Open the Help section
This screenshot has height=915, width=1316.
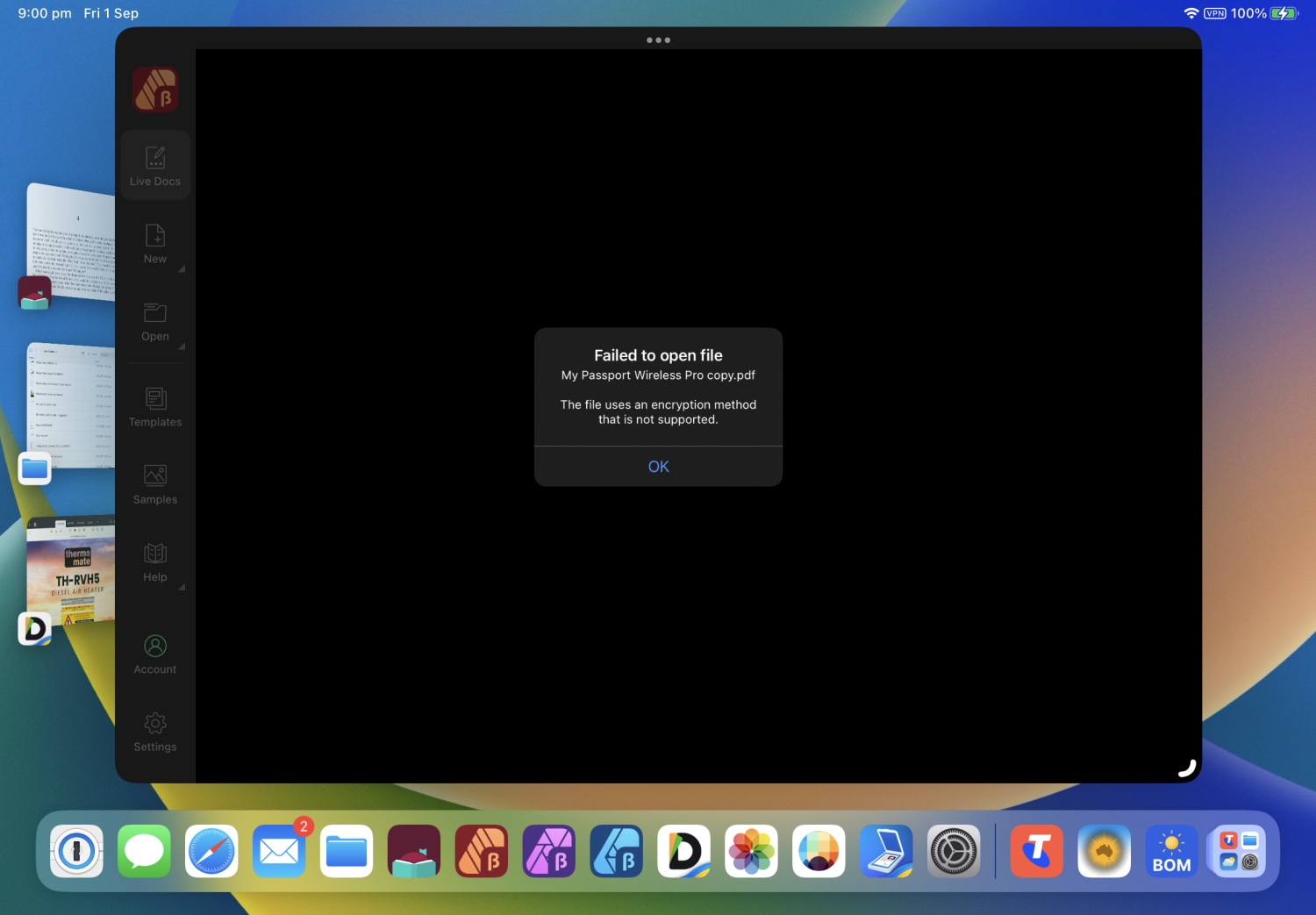pyautogui.click(x=154, y=560)
